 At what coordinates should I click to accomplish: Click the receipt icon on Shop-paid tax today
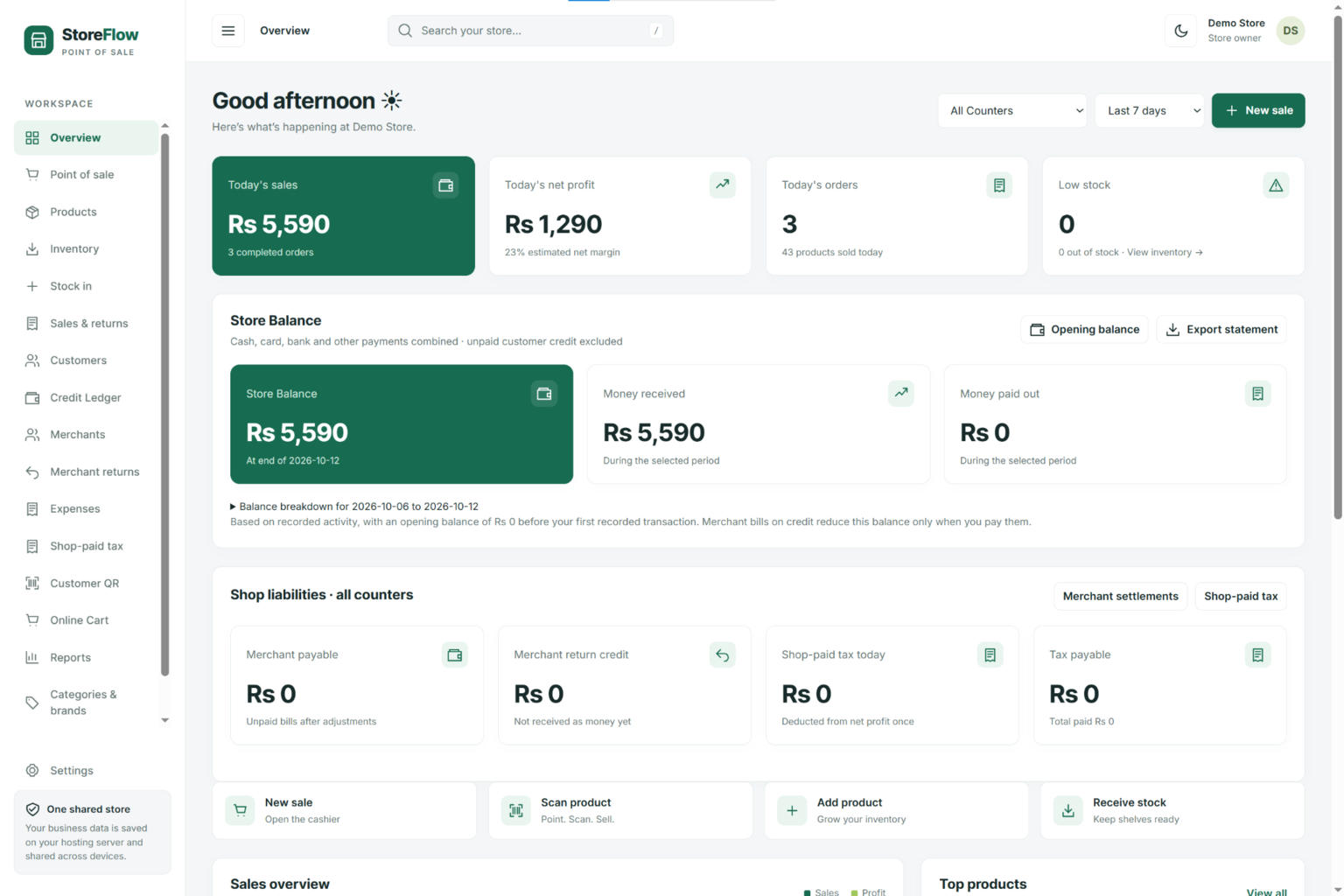(990, 654)
